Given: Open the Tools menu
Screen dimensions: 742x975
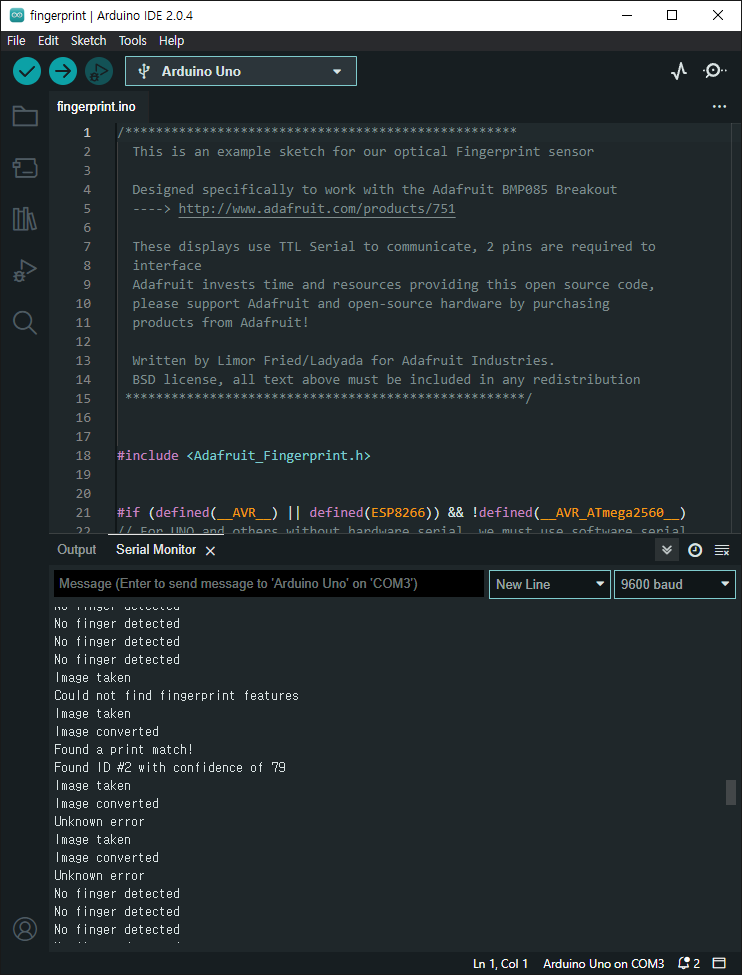Looking at the screenshot, I should 132,40.
